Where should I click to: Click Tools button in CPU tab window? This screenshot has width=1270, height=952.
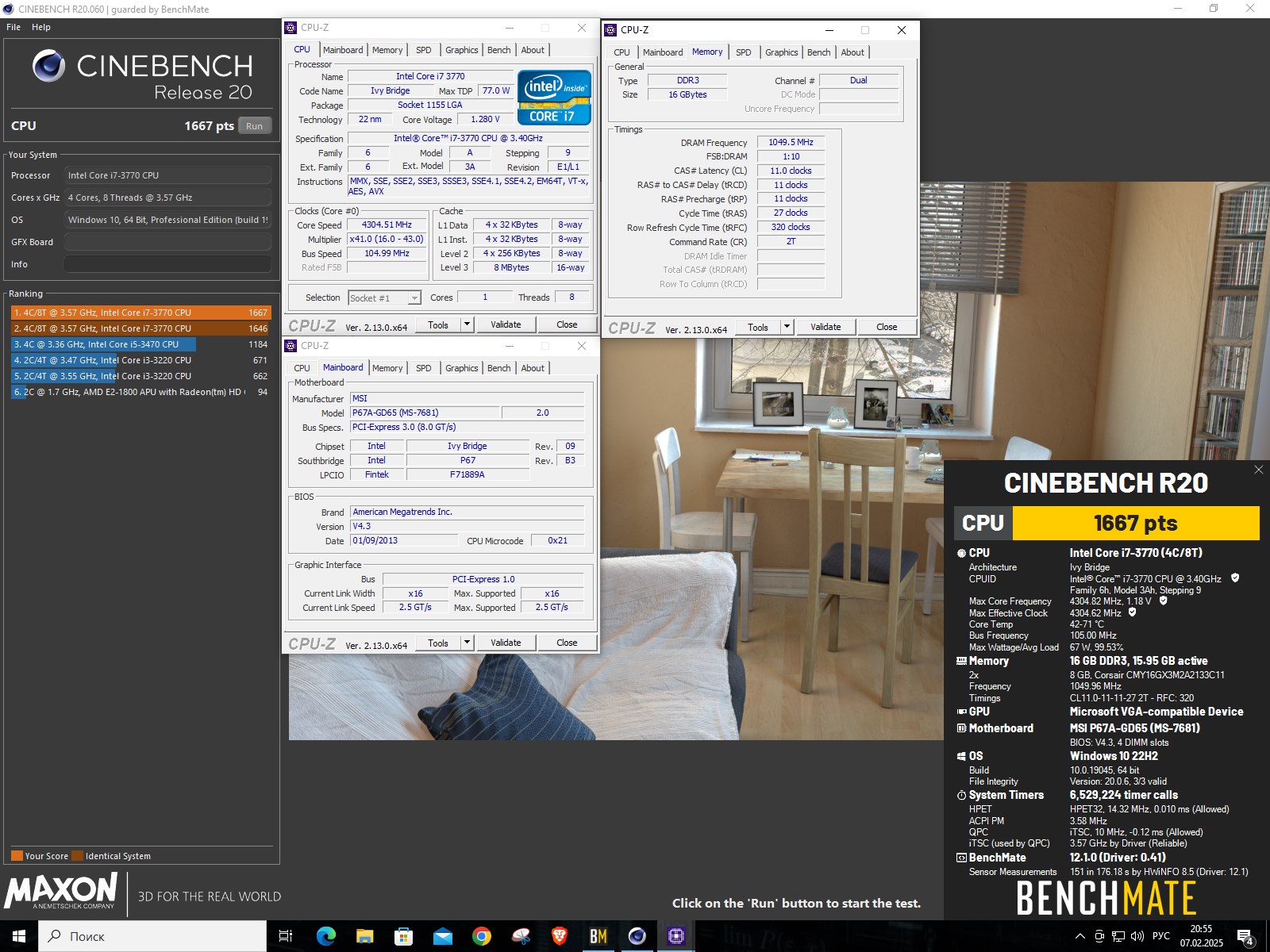(x=438, y=324)
